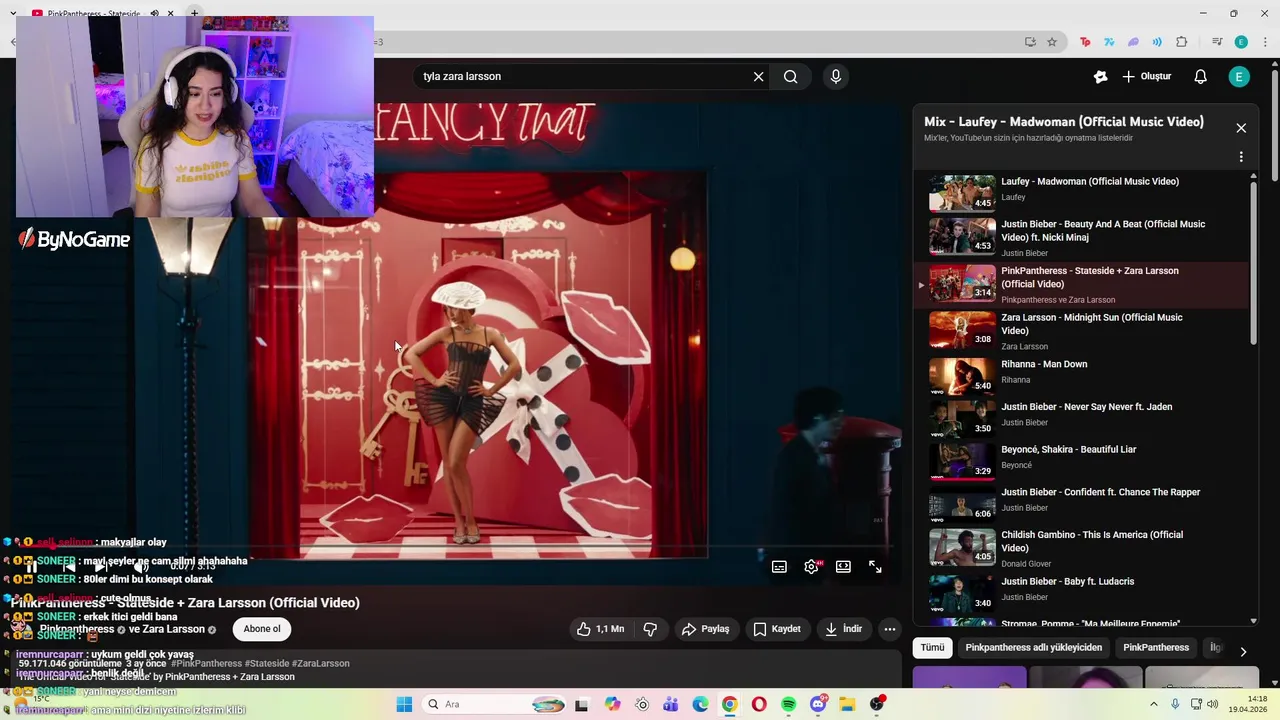
Task: Open Spotify from the taskbar
Action: pos(789,704)
